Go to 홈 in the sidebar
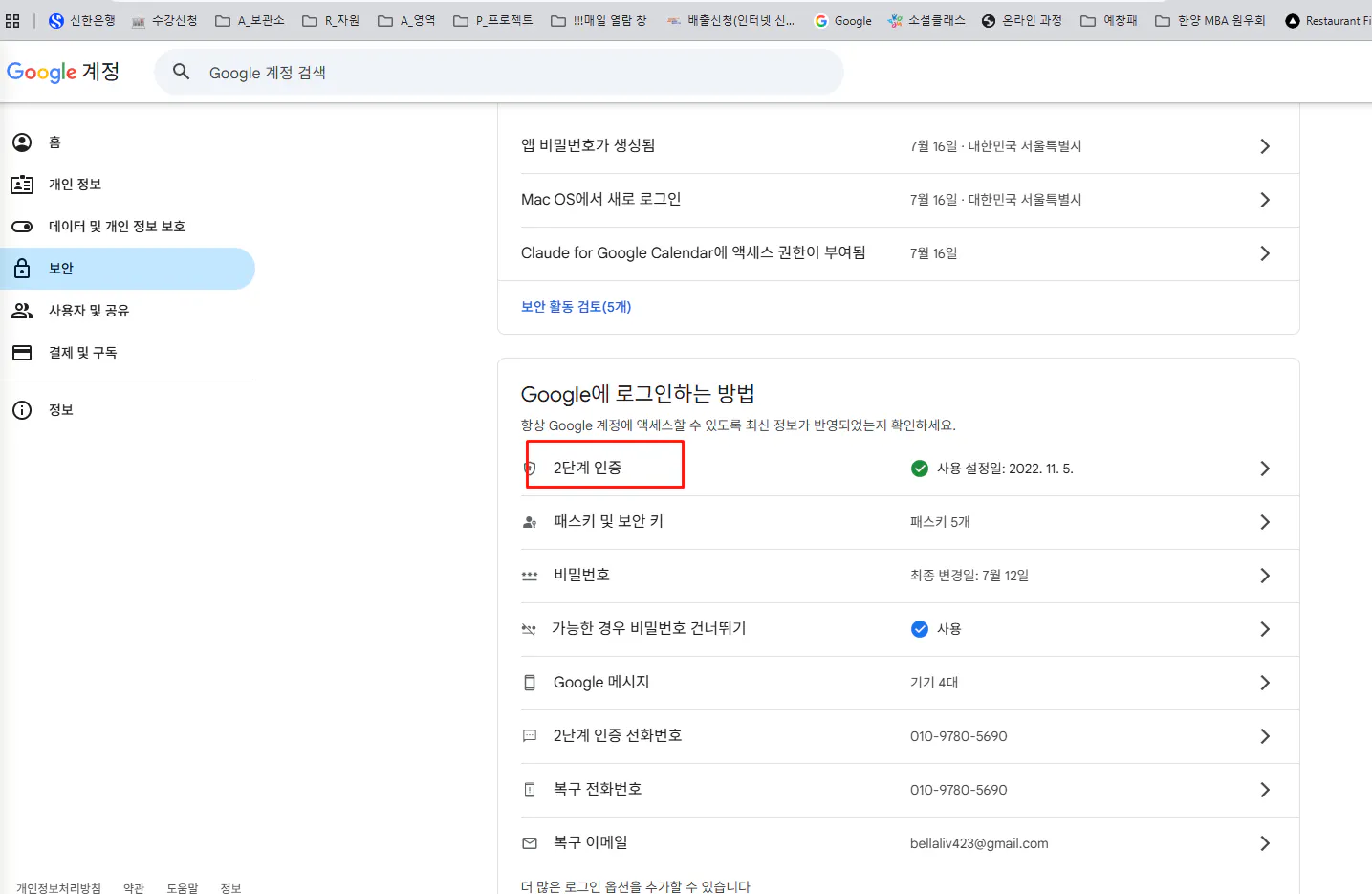1372x894 pixels. coord(127,142)
